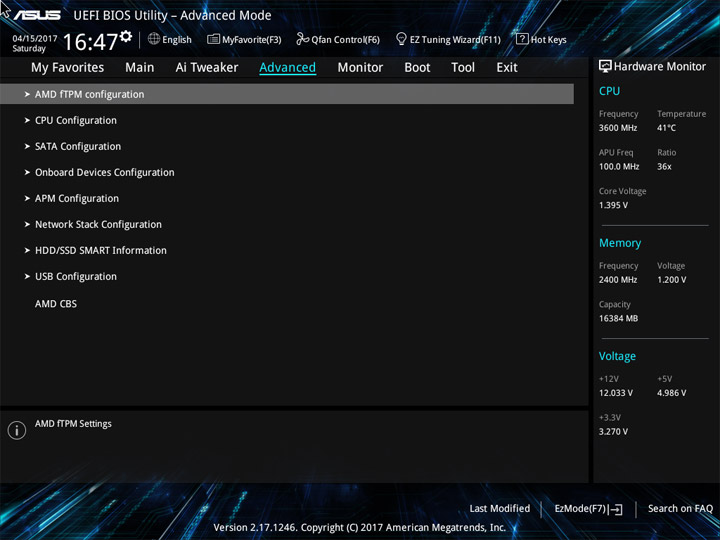720x540 pixels.
Task: Click the Hardware Monitor display icon
Action: 605,67
